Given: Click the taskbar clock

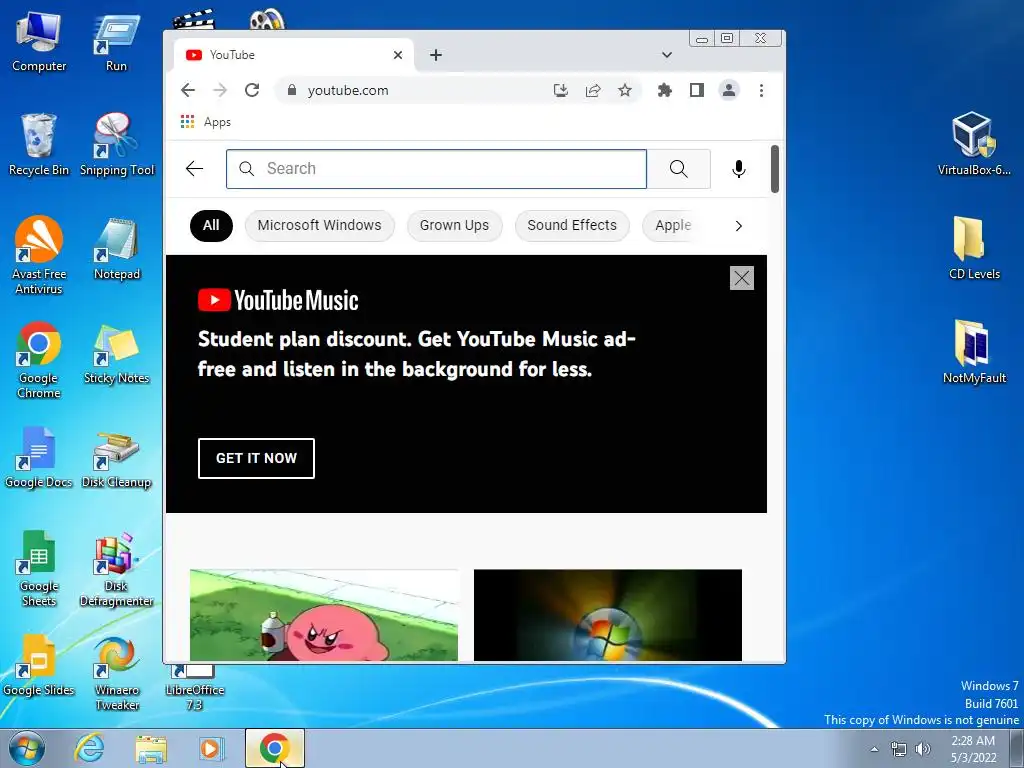Looking at the screenshot, I should [973, 749].
